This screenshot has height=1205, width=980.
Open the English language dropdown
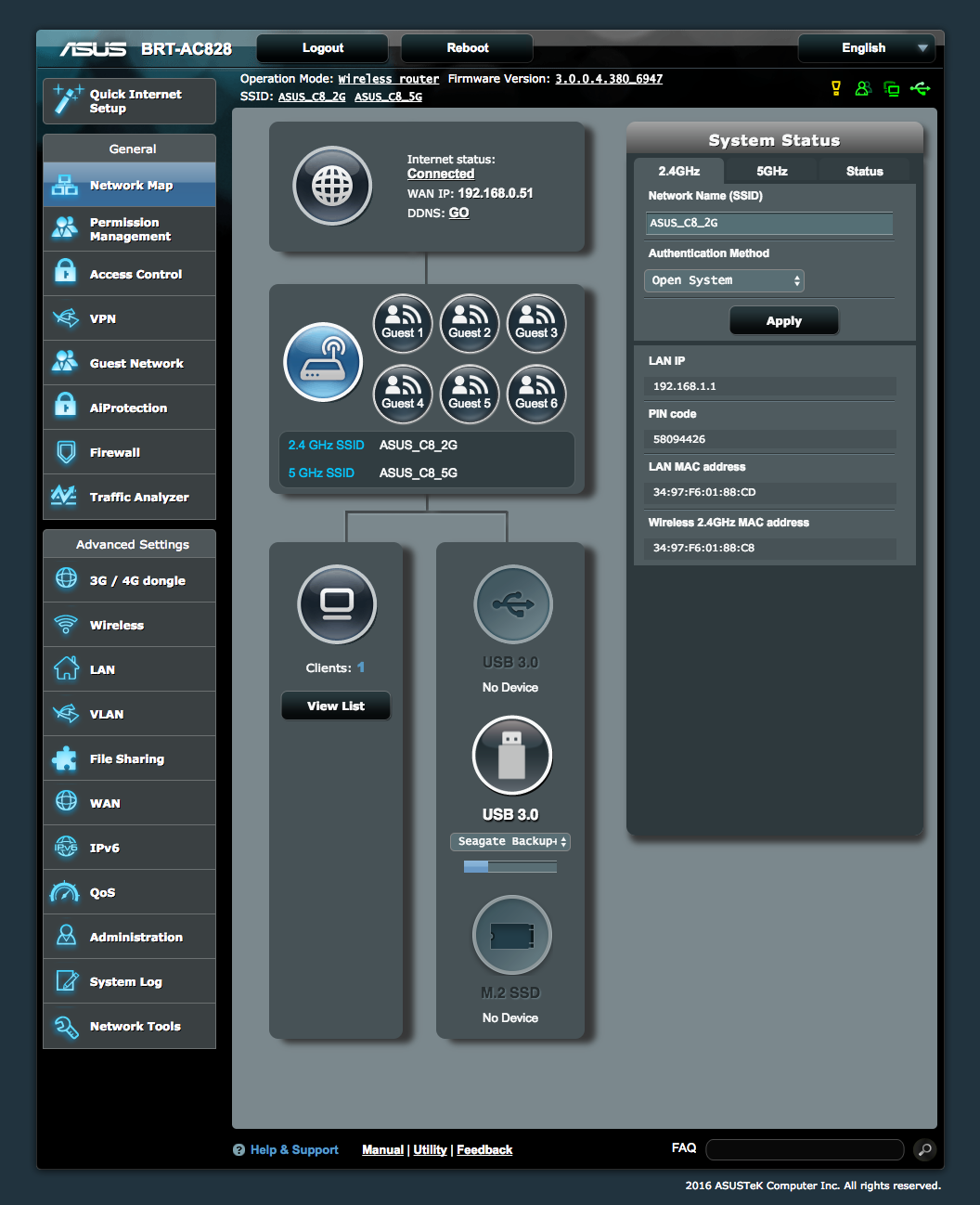[x=866, y=48]
